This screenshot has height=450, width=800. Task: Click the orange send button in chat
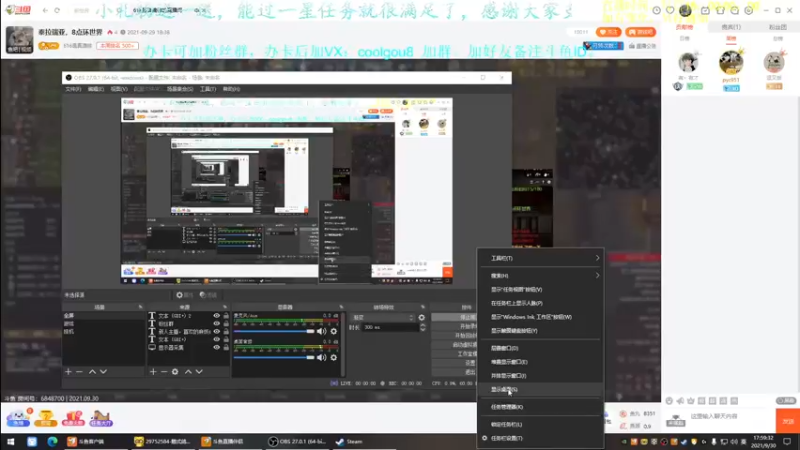point(788,421)
